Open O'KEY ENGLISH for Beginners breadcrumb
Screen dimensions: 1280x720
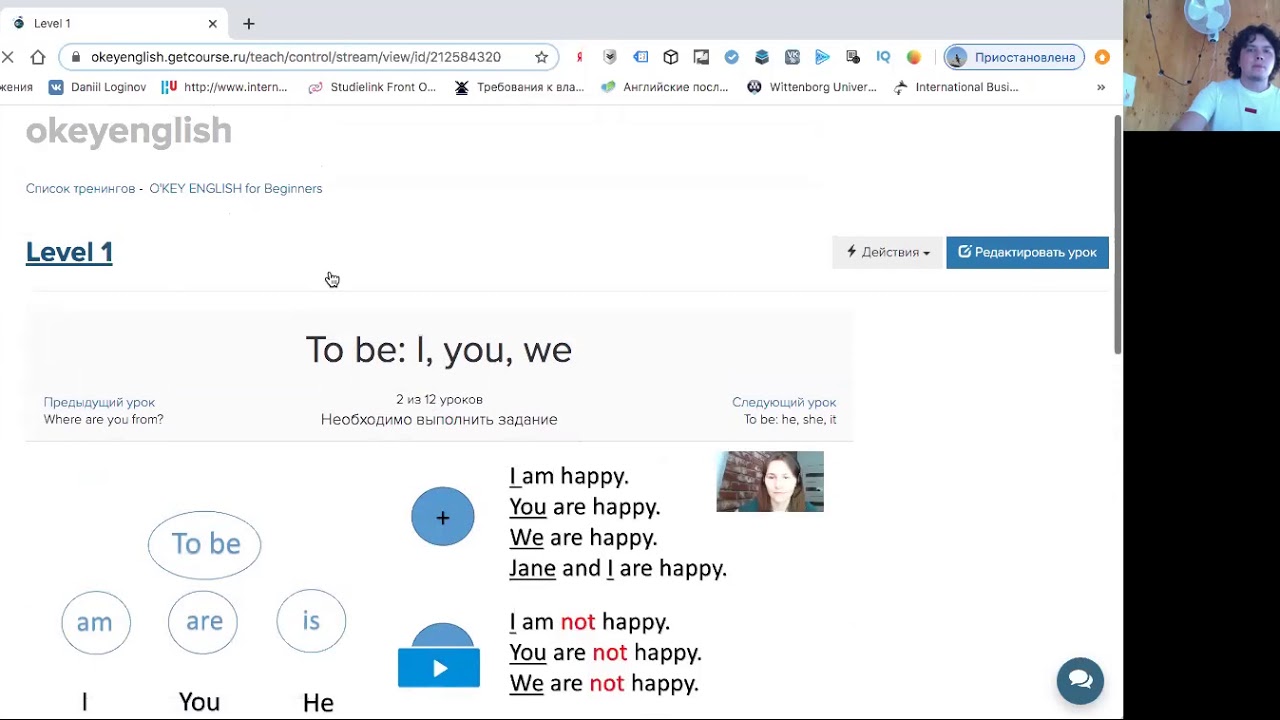(x=236, y=188)
